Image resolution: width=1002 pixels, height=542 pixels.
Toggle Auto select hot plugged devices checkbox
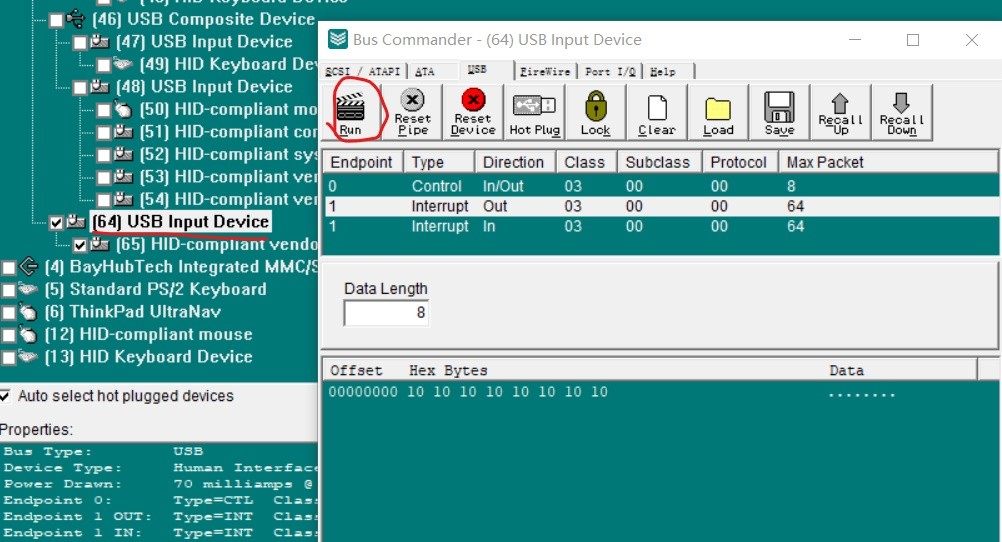pos(6,396)
